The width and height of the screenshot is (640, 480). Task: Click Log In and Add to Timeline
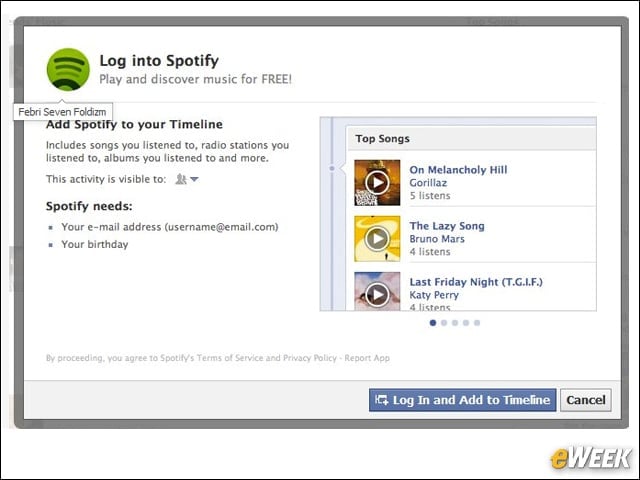(462, 400)
